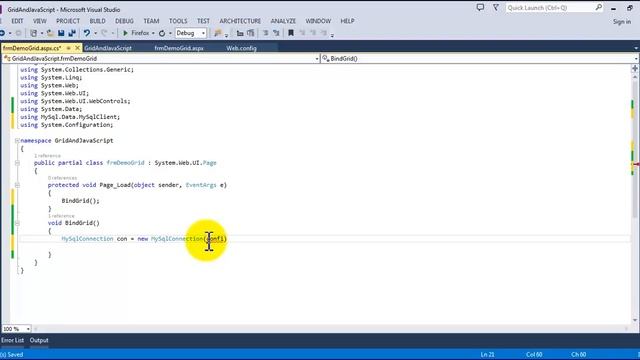Image resolution: width=640 pixels, height=360 pixels.
Task: Click the Decrease Indent toolbar icon
Action: click(x=240, y=33)
